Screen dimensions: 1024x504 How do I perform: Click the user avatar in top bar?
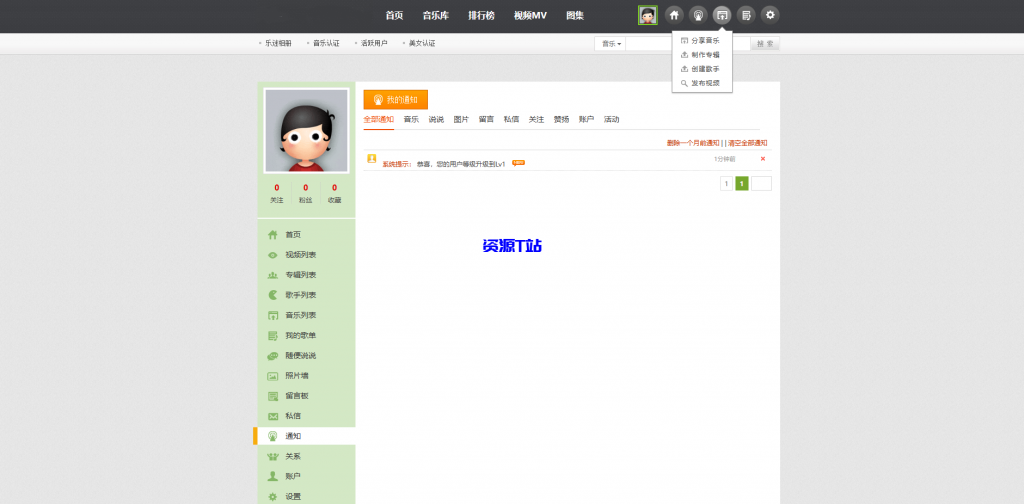click(x=648, y=15)
